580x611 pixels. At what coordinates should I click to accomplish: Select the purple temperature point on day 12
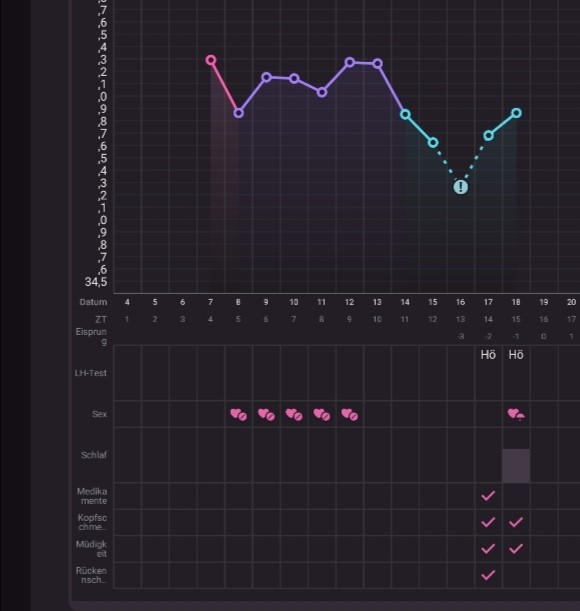coord(350,62)
